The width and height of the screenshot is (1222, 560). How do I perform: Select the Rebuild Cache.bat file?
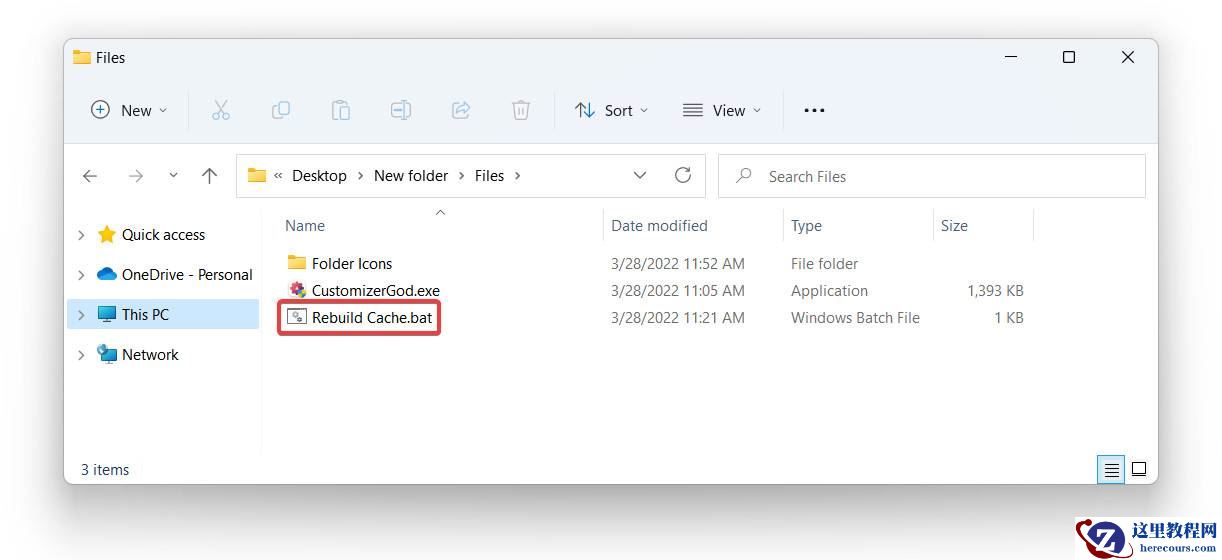pyautogui.click(x=371, y=318)
